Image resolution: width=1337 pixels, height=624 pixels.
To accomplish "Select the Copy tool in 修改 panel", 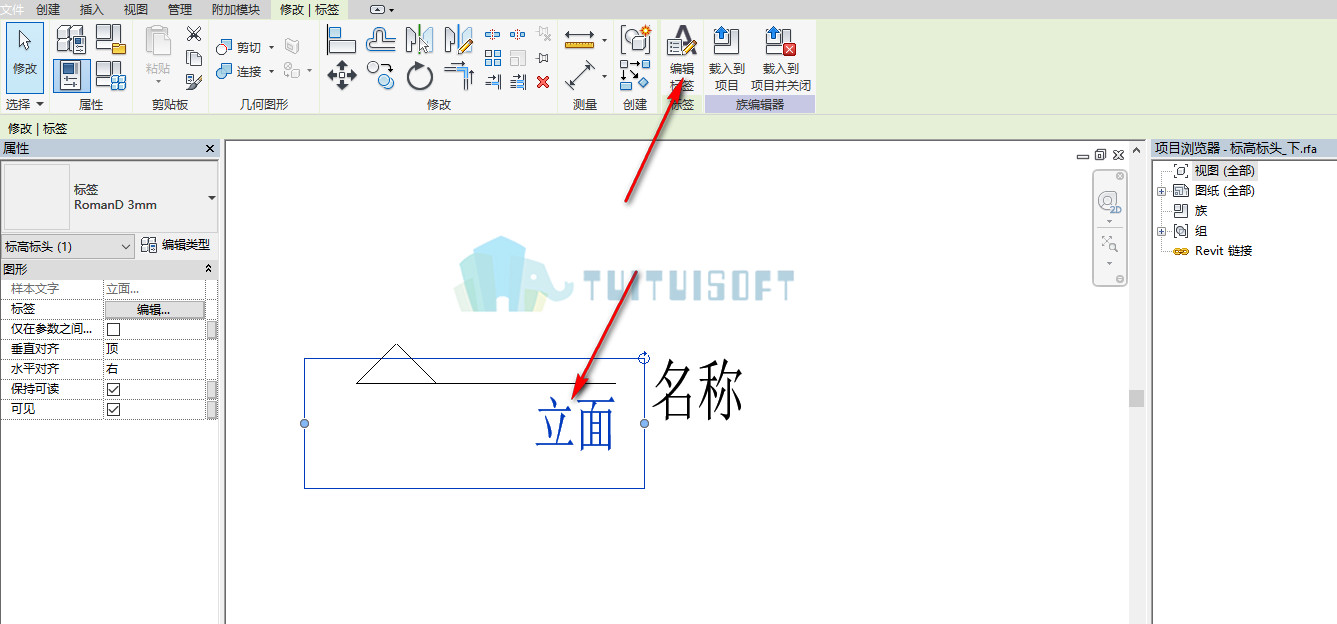I will [381, 76].
